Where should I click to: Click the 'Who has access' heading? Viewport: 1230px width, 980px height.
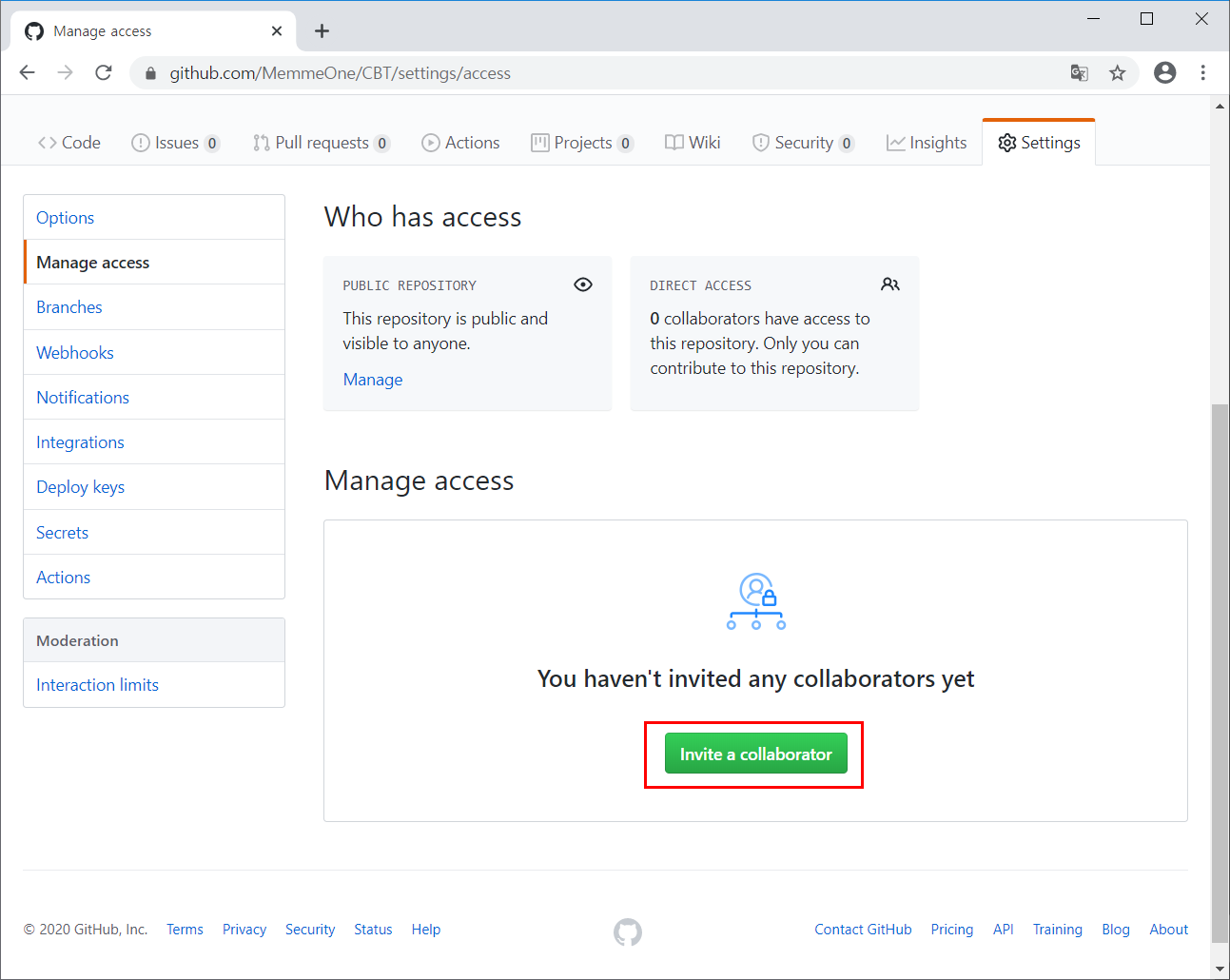[422, 217]
